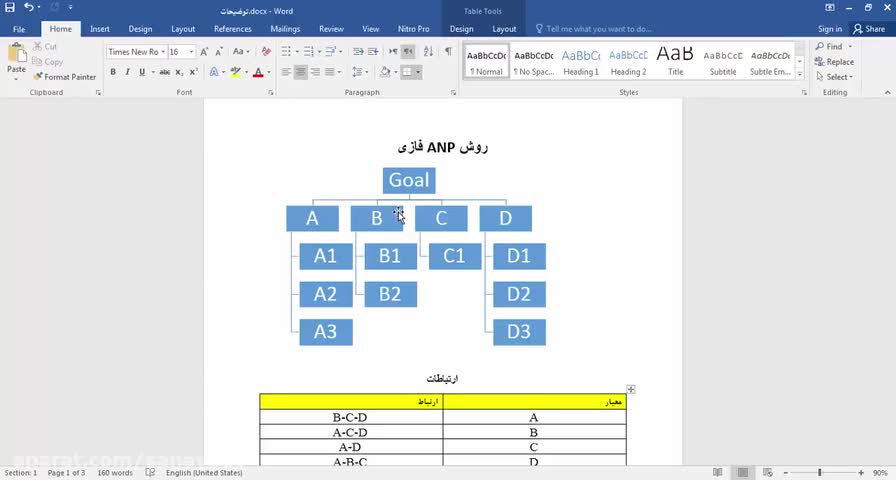Switch to the References tab
Image resolution: width=896 pixels, height=480 pixels.
pos(233,29)
